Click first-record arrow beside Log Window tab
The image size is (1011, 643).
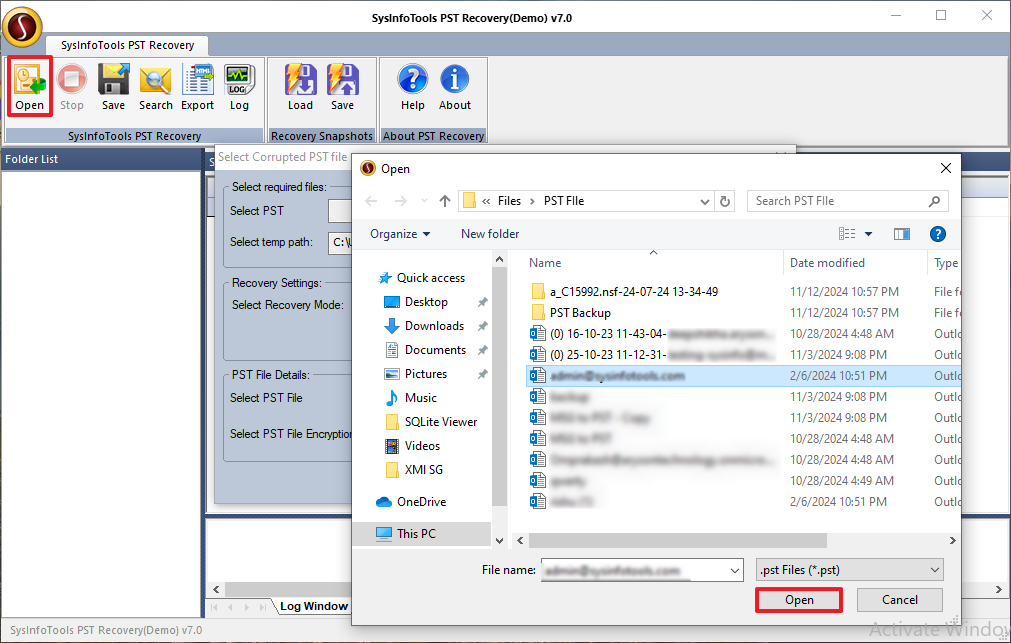click(214, 607)
